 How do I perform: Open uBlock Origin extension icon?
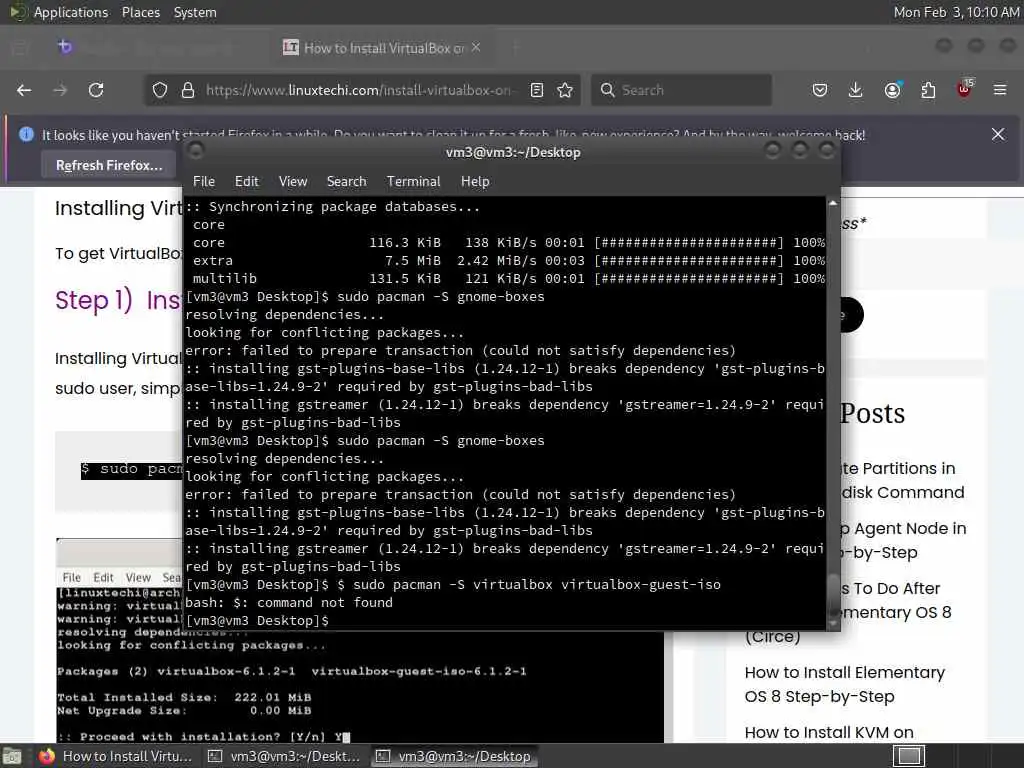coord(965,89)
